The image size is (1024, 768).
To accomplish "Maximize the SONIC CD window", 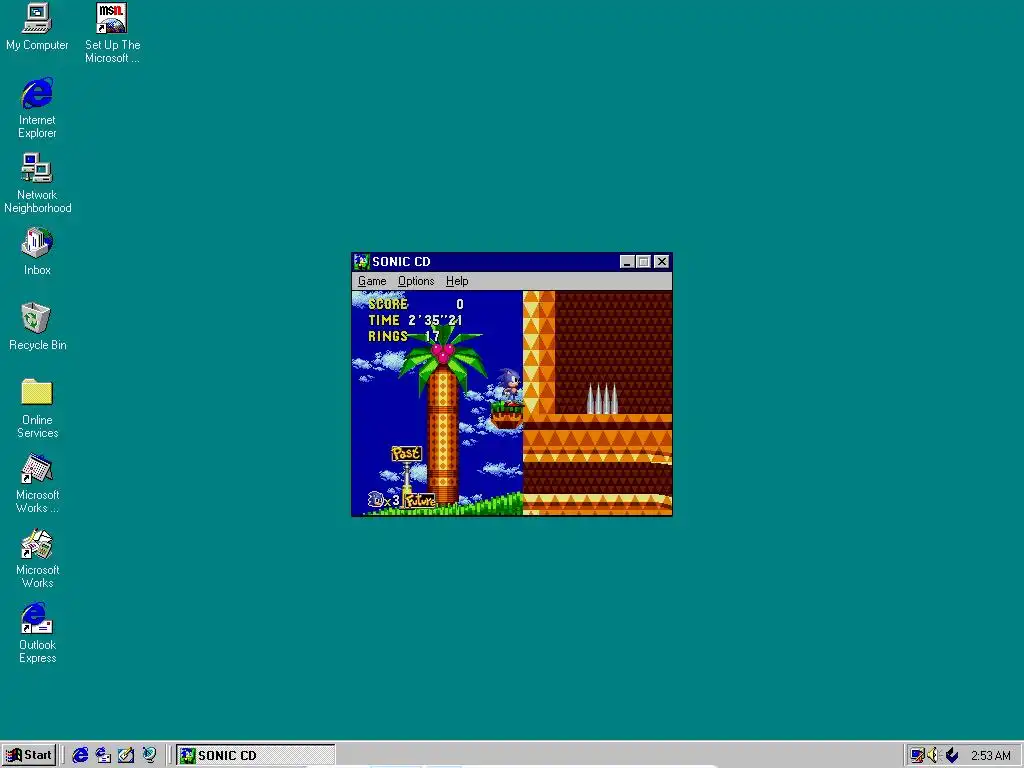I will point(643,262).
